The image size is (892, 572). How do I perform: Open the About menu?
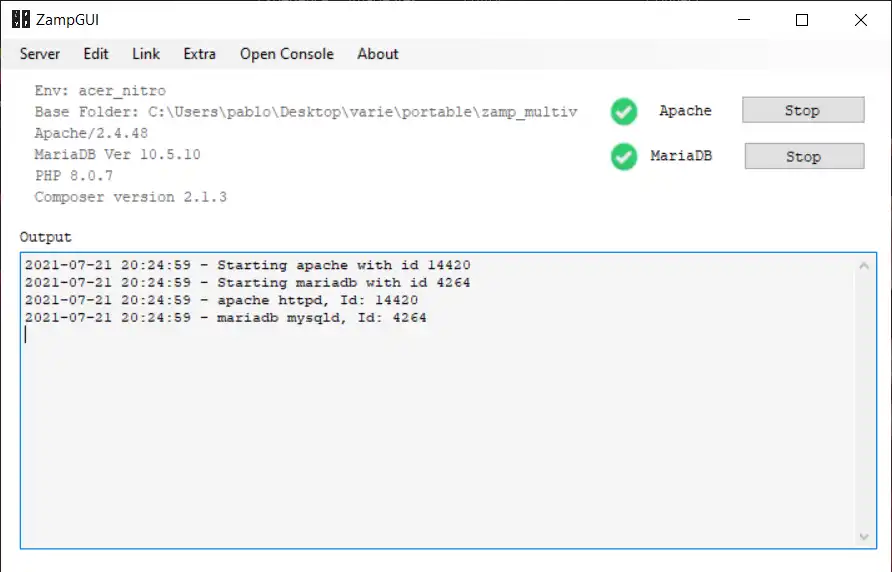[x=378, y=54]
